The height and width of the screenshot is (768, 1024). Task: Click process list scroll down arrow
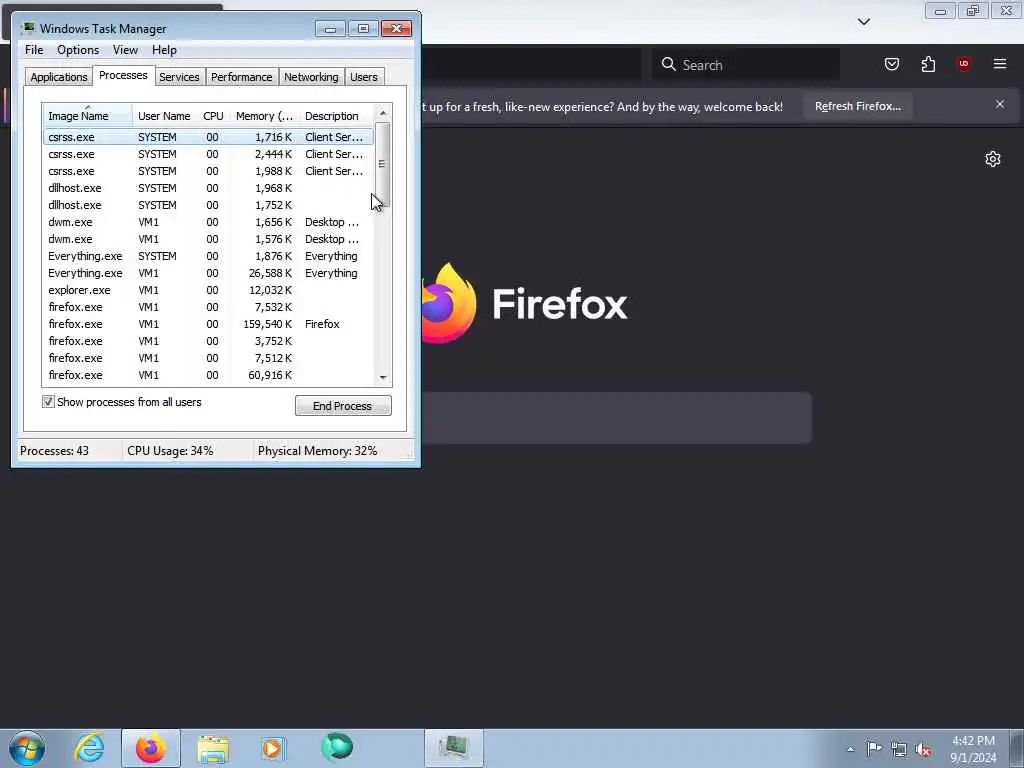[x=383, y=377]
